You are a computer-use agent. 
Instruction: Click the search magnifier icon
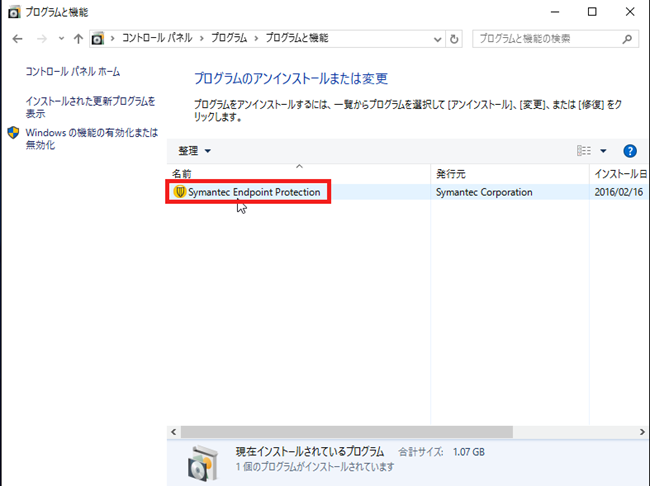coord(627,39)
